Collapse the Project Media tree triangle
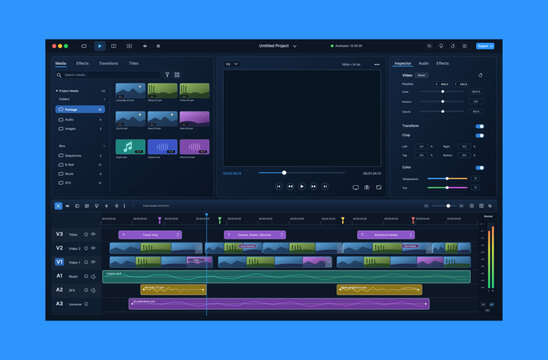 pyautogui.click(x=57, y=91)
